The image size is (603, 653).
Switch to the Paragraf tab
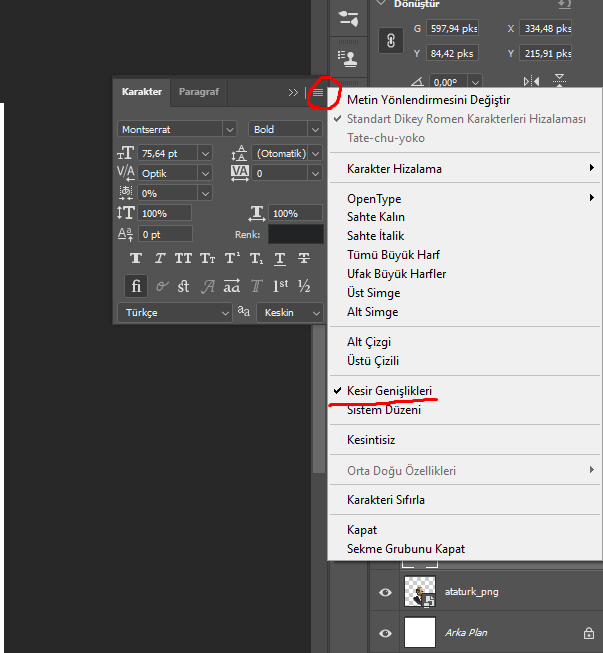(199, 92)
